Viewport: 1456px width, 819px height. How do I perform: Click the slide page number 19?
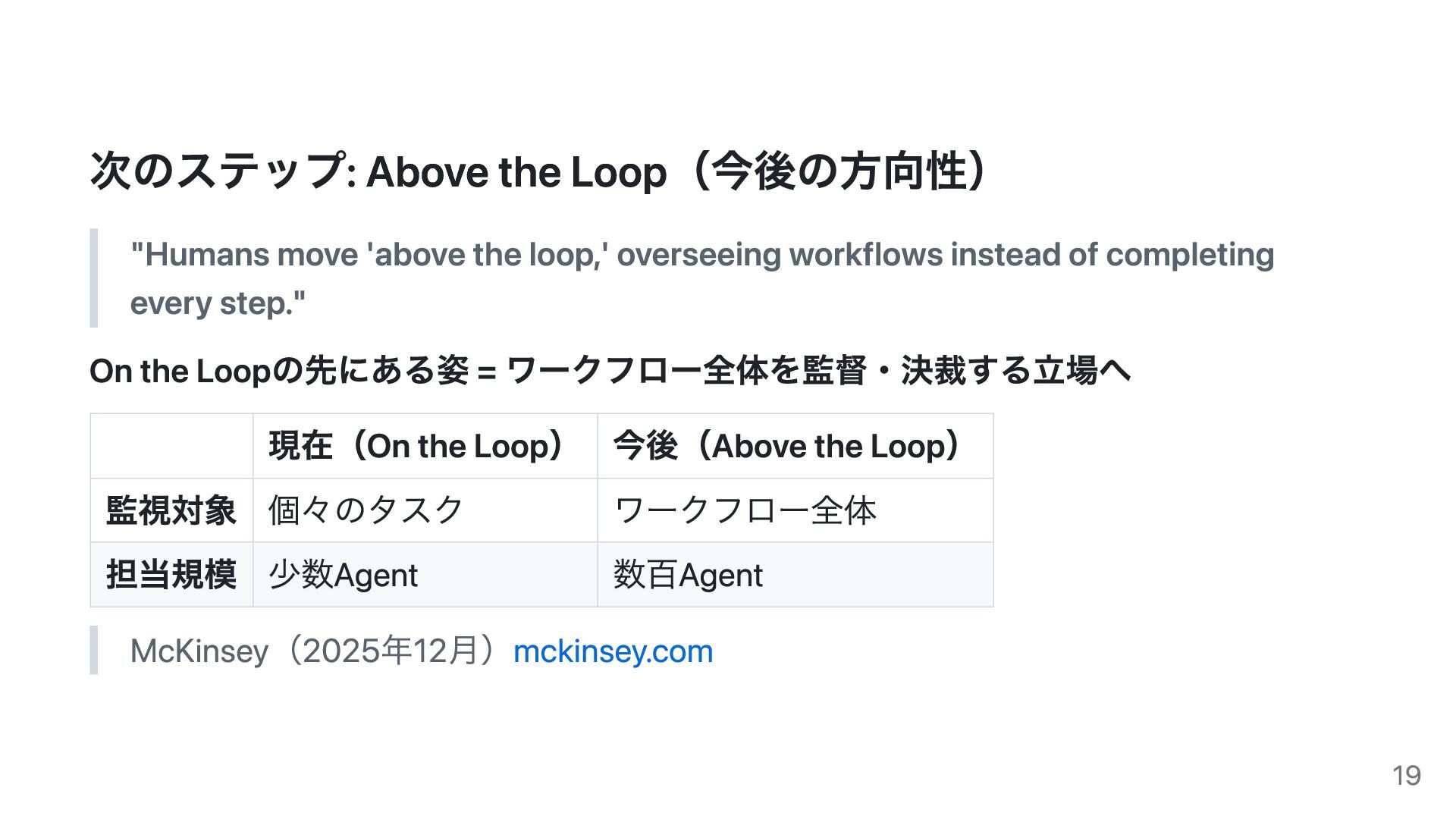click(x=1406, y=776)
